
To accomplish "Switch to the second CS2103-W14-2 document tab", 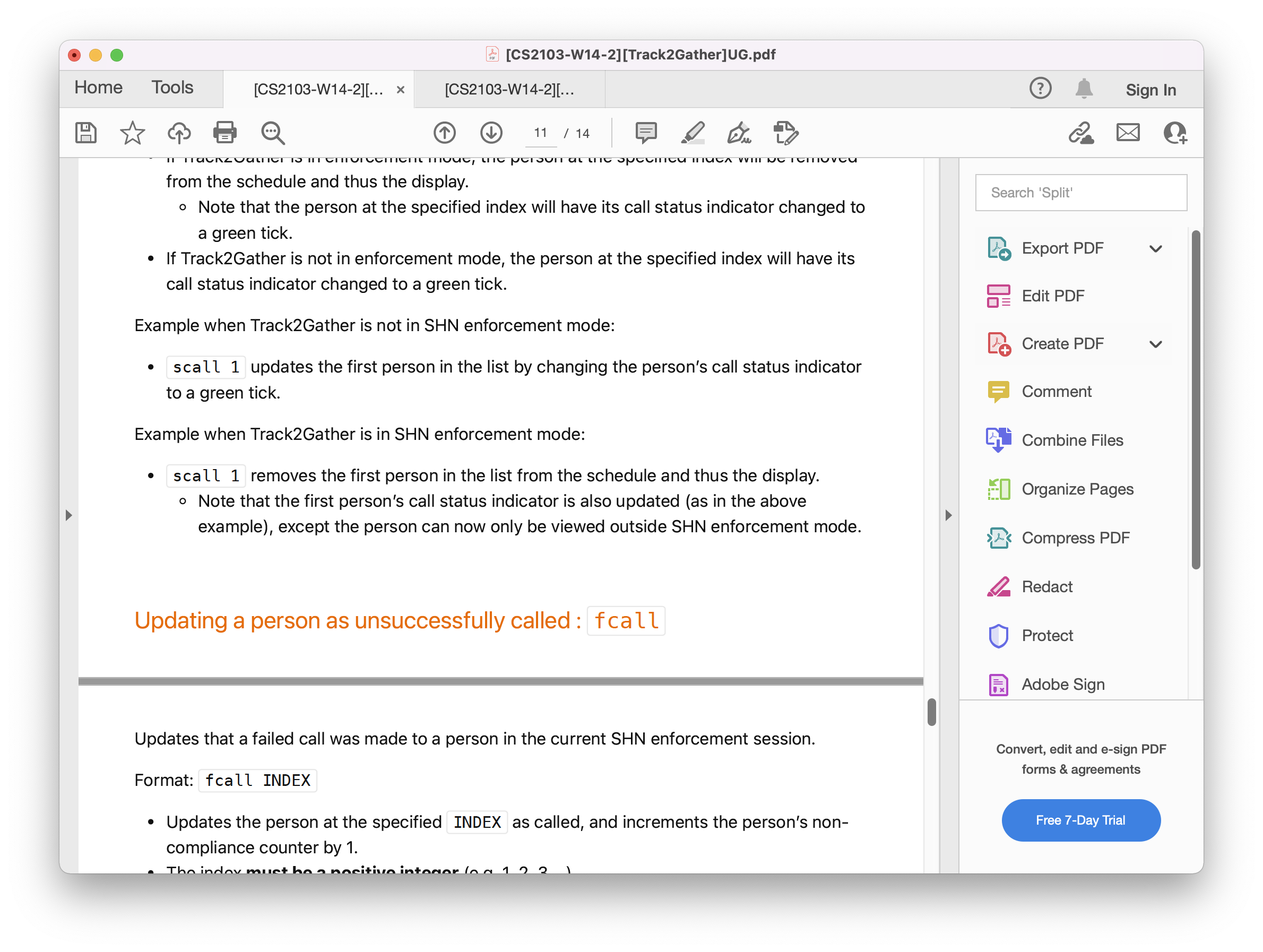I will pos(509,90).
